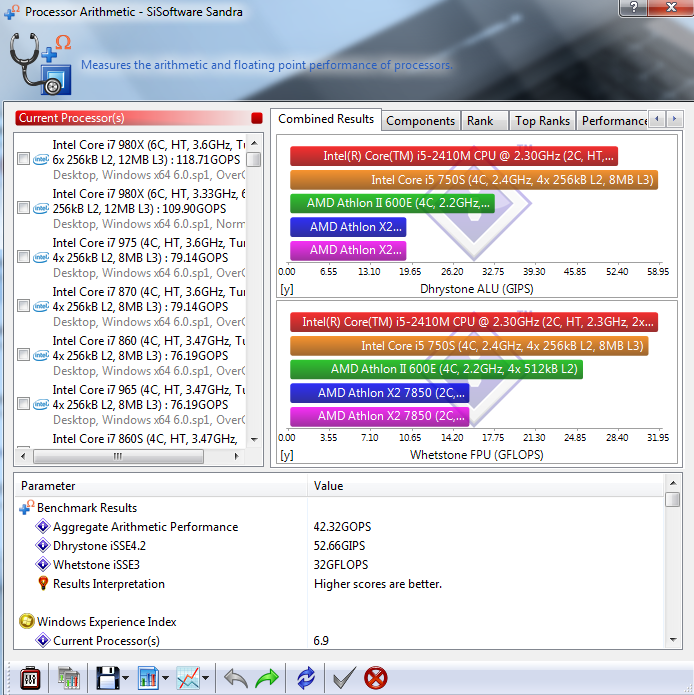Click the 52.66GIPS value
This screenshot has width=694, height=695.
point(339,546)
